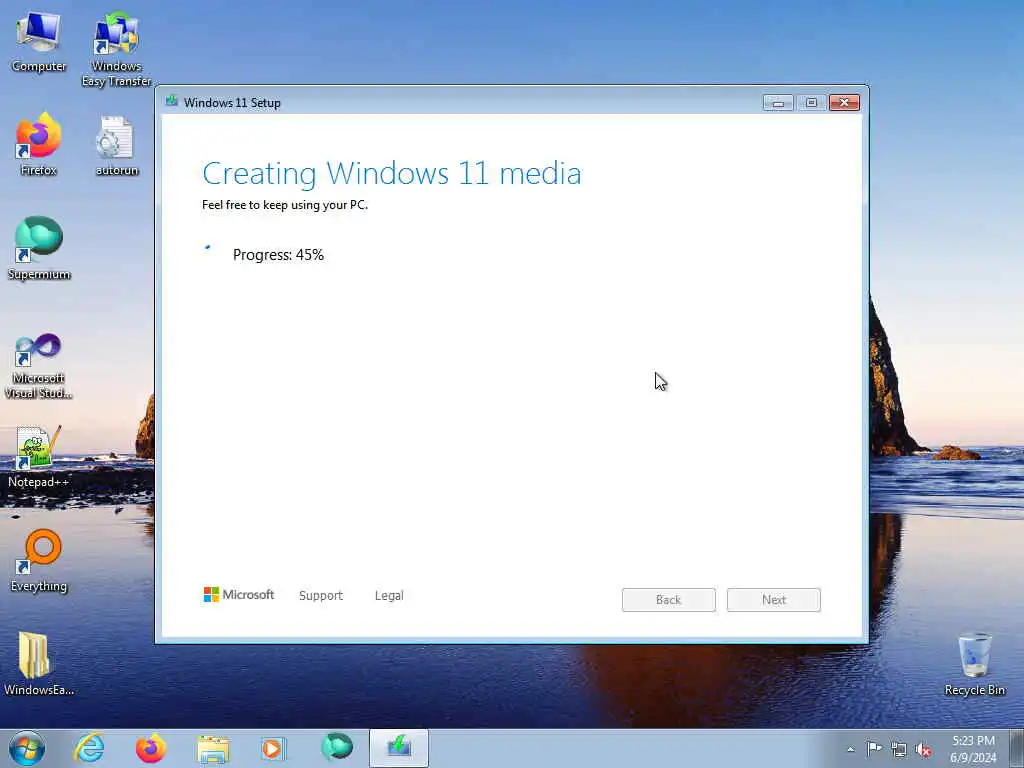
Task: Select the Supermium desktop shortcut
Action: point(39,249)
